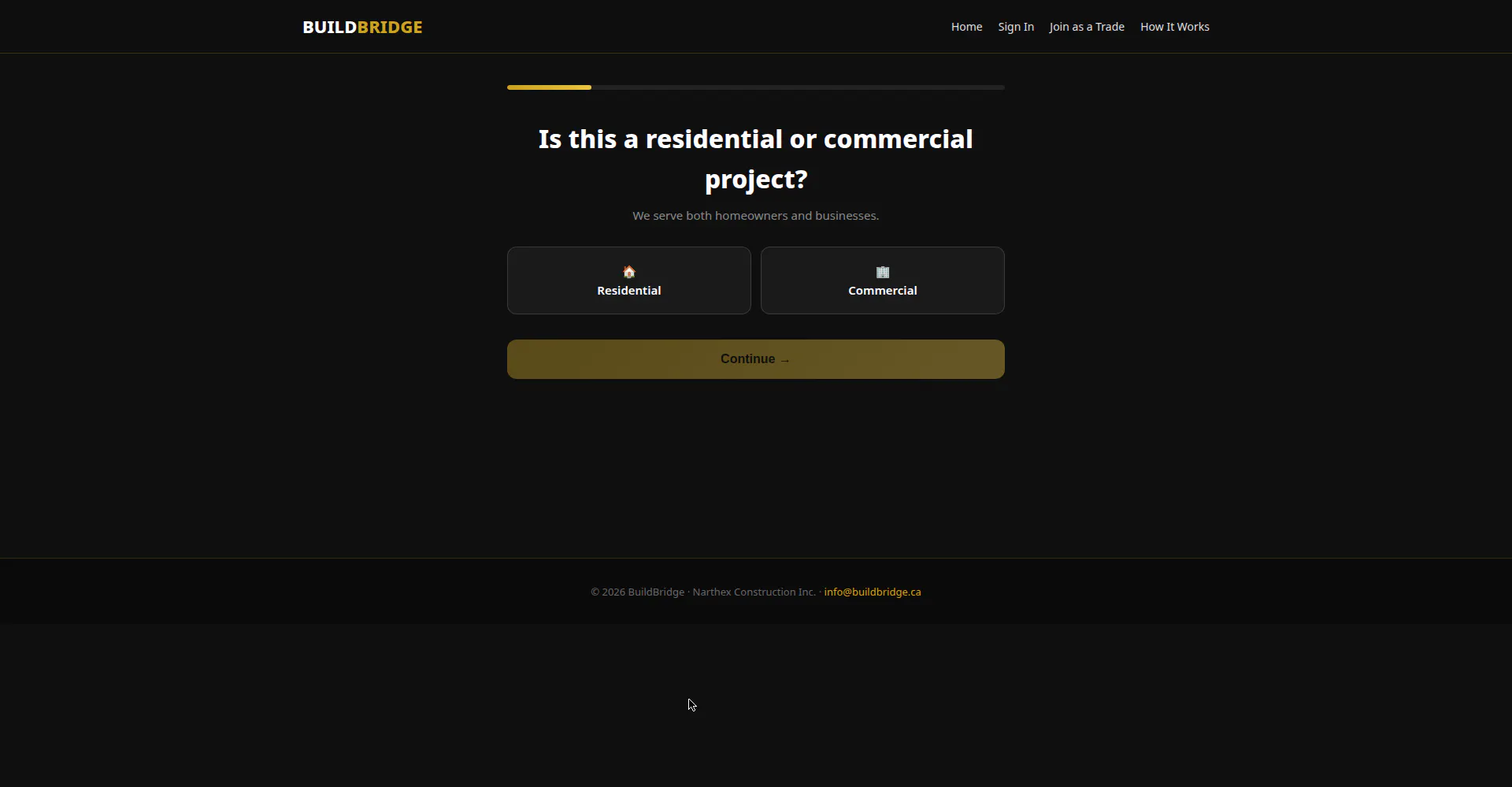Open the BuildBridge logo link

[362, 27]
